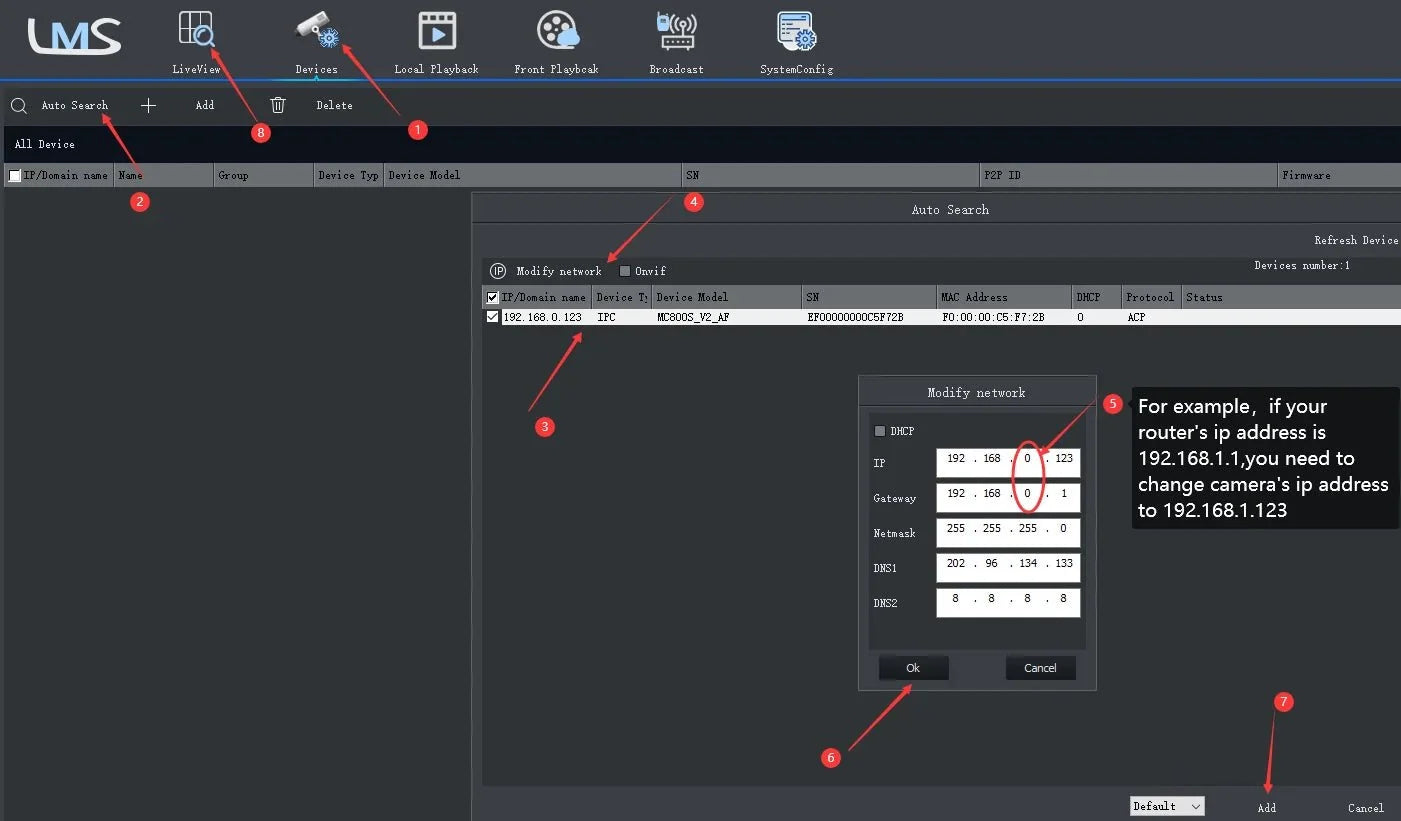The height and width of the screenshot is (821, 1401).
Task: Open Local Playback icon
Action: 437,30
